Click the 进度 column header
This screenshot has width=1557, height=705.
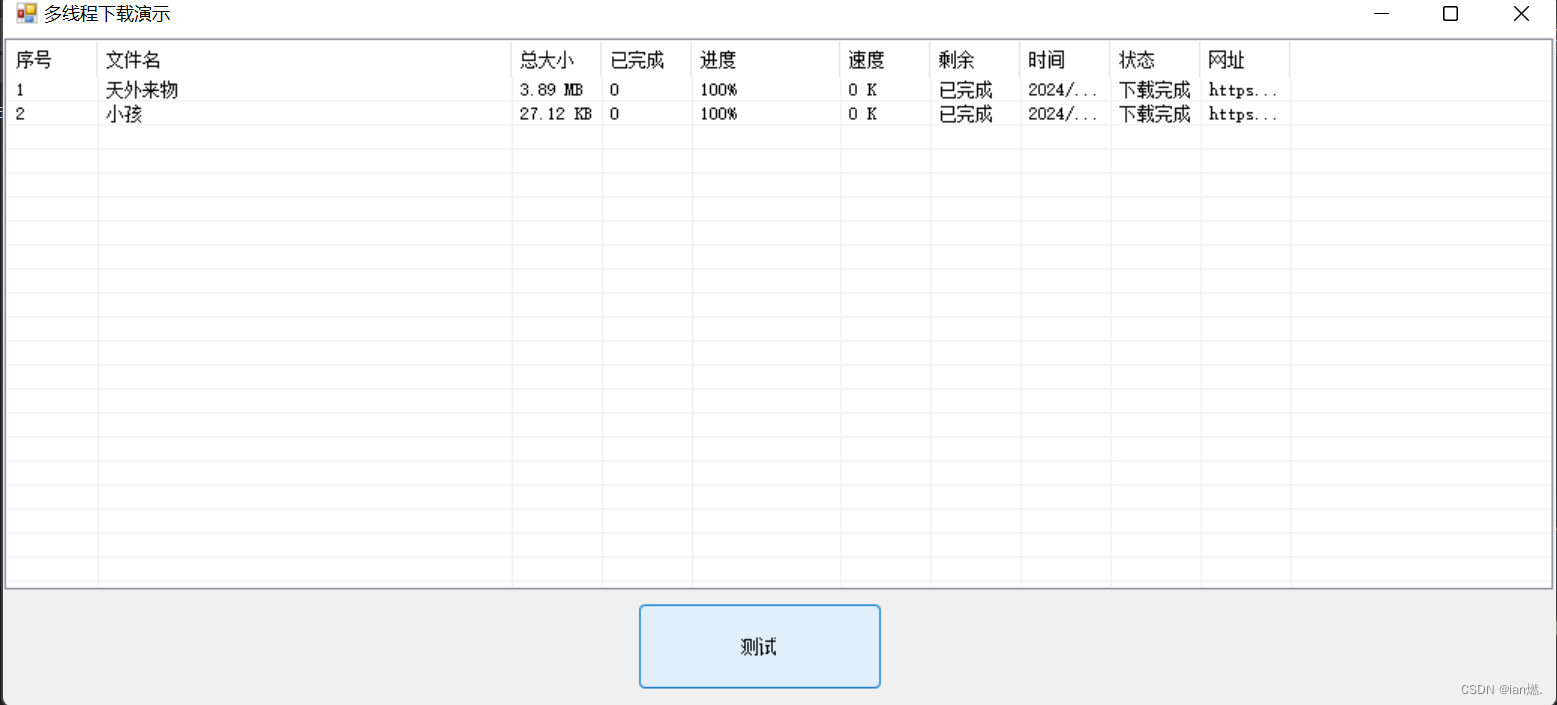point(765,60)
